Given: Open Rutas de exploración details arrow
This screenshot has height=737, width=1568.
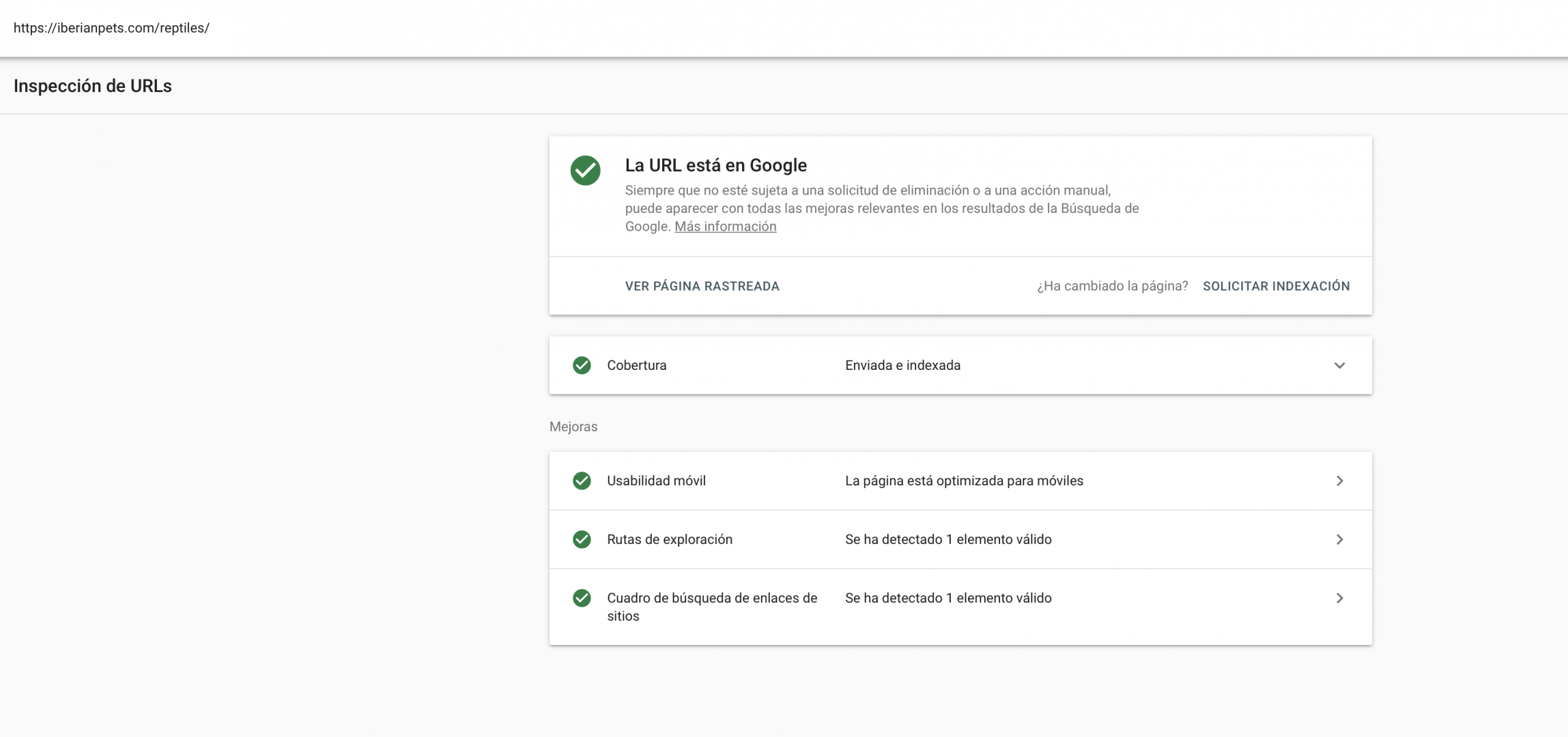Looking at the screenshot, I should tap(1339, 540).
